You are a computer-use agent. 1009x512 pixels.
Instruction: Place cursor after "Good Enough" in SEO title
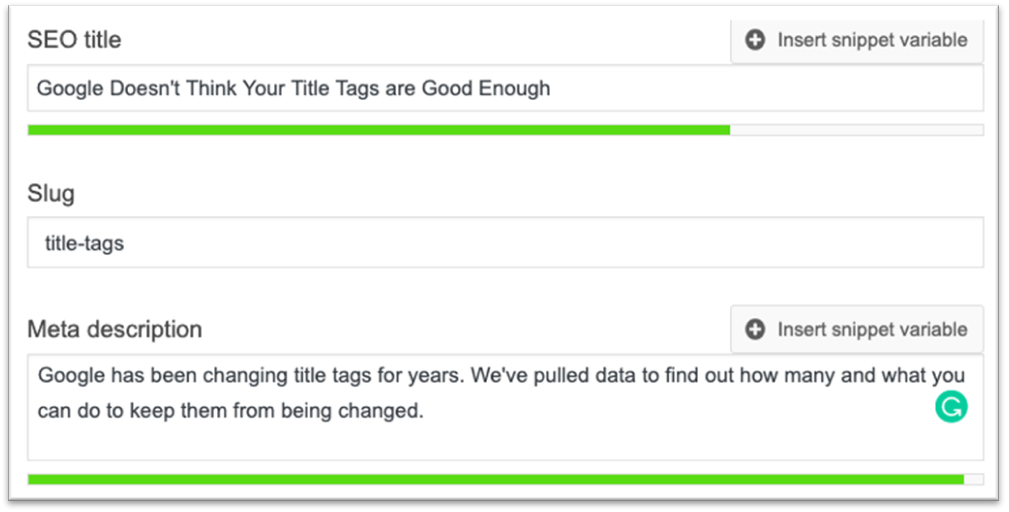[x=551, y=88]
